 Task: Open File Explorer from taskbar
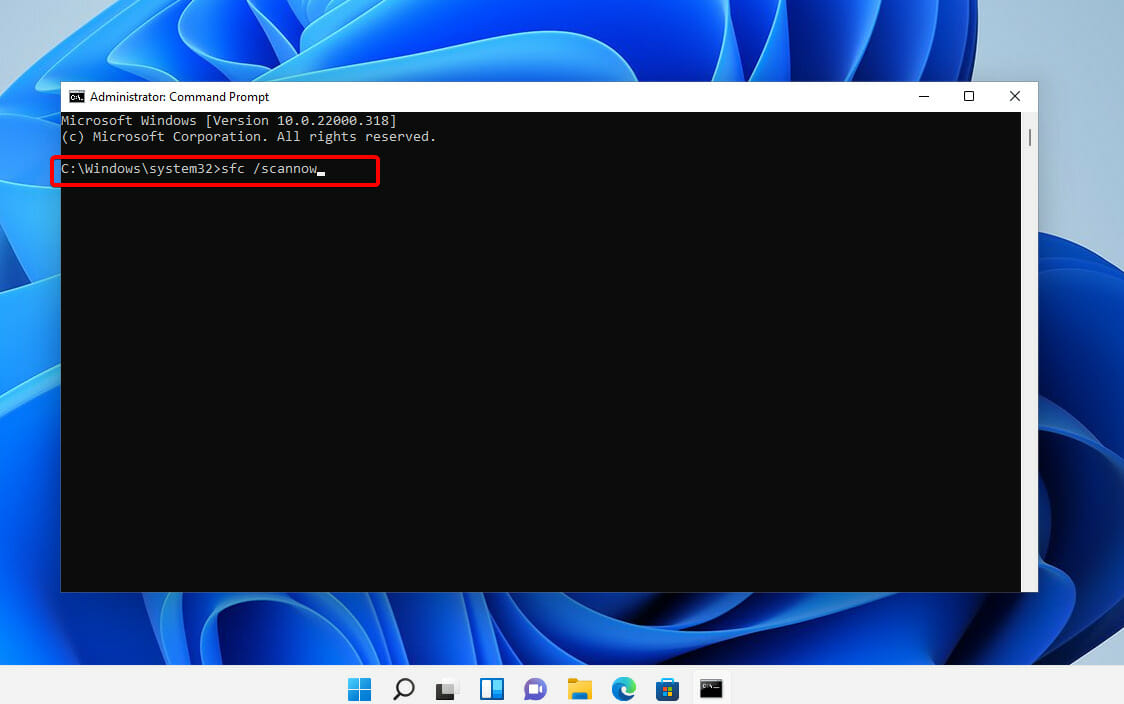[579, 689]
